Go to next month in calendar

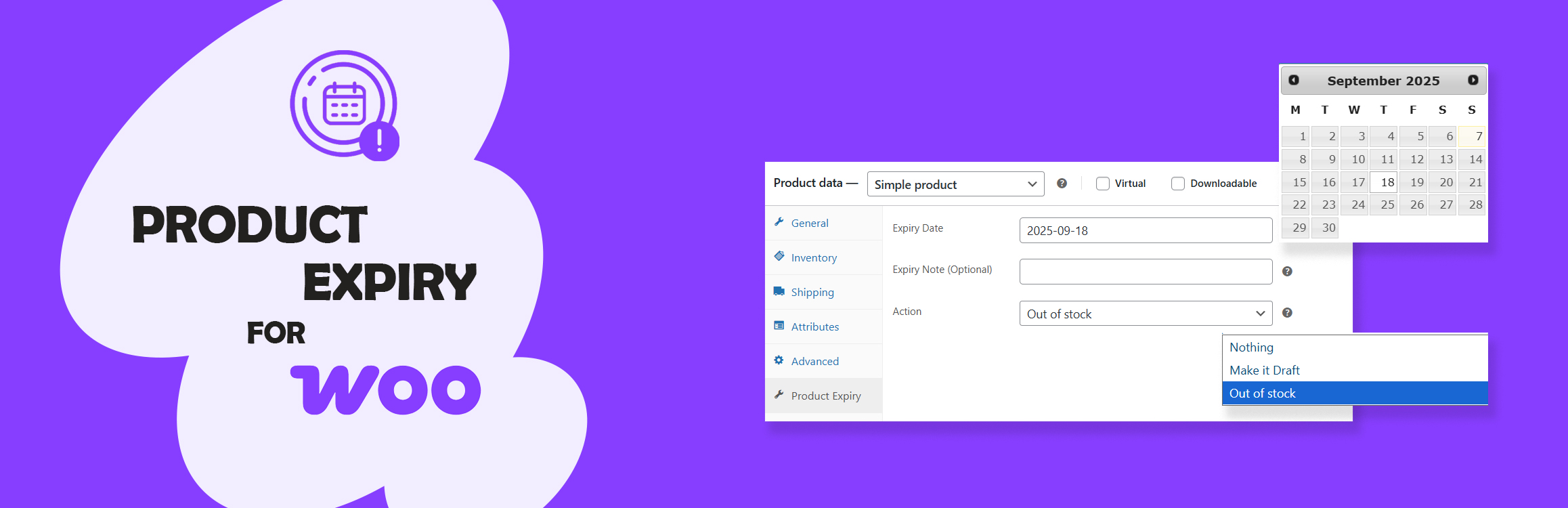1473,80
